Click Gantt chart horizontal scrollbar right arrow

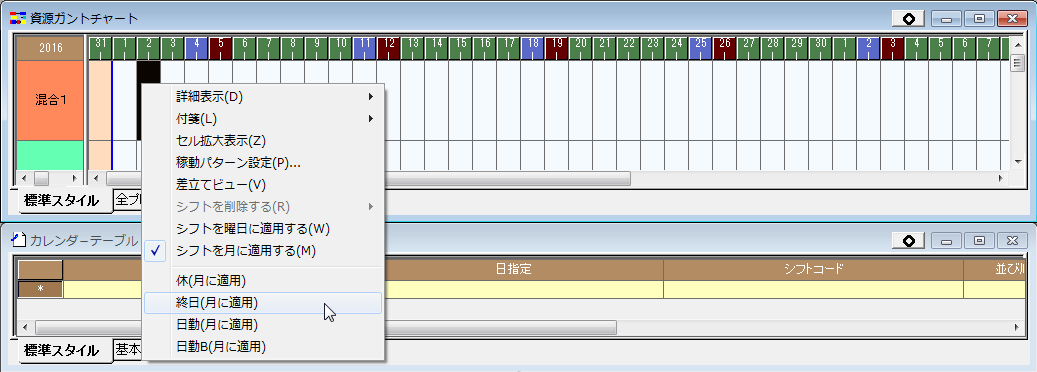point(1001,179)
